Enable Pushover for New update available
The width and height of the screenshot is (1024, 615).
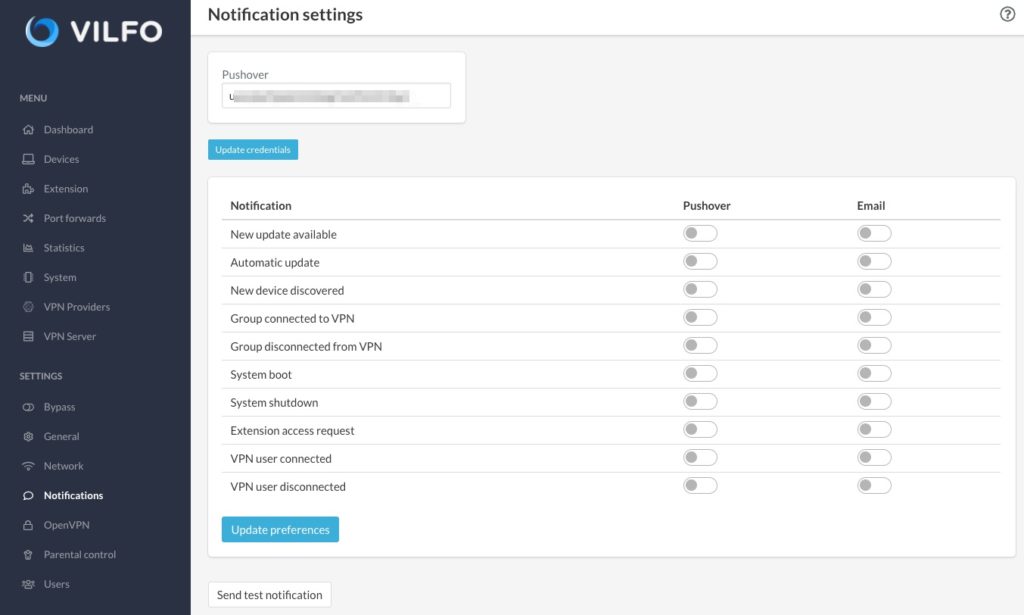[x=700, y=233]
